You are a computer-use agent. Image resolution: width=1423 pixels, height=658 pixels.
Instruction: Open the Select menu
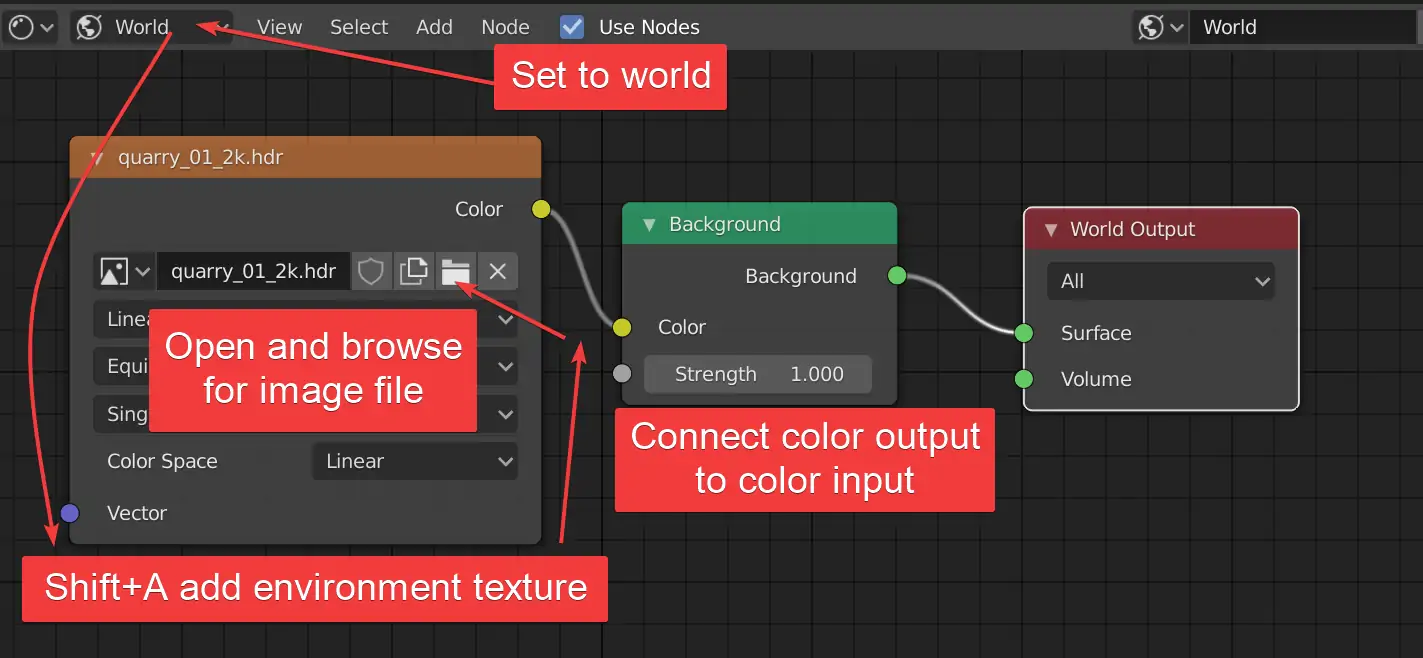click(359, 27)
